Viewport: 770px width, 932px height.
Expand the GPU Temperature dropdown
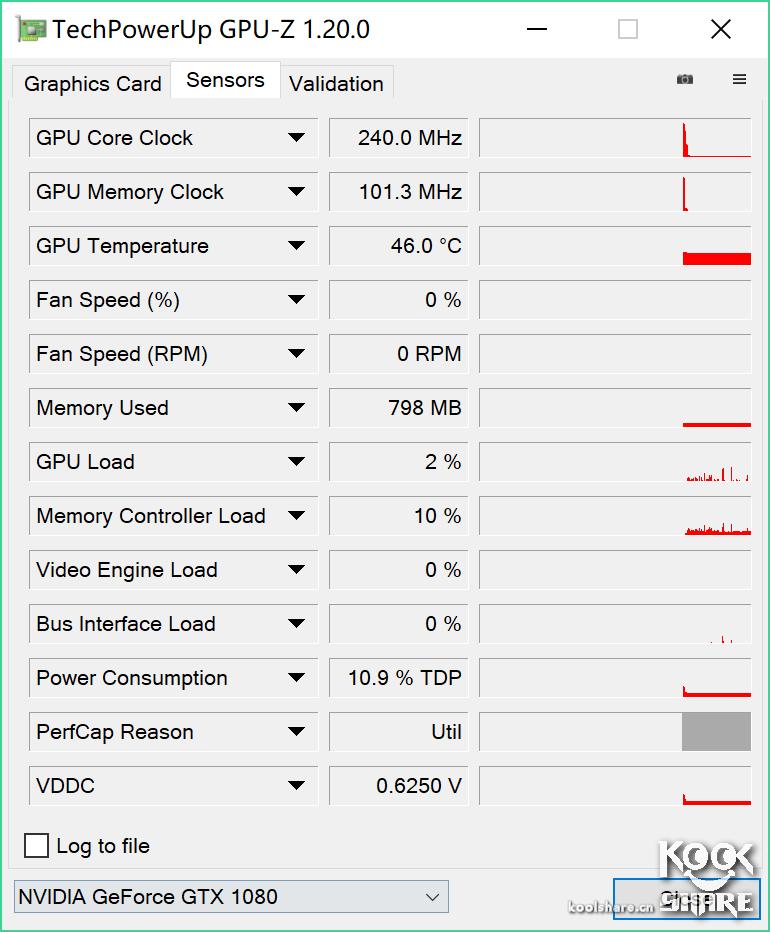coord(298,245)
